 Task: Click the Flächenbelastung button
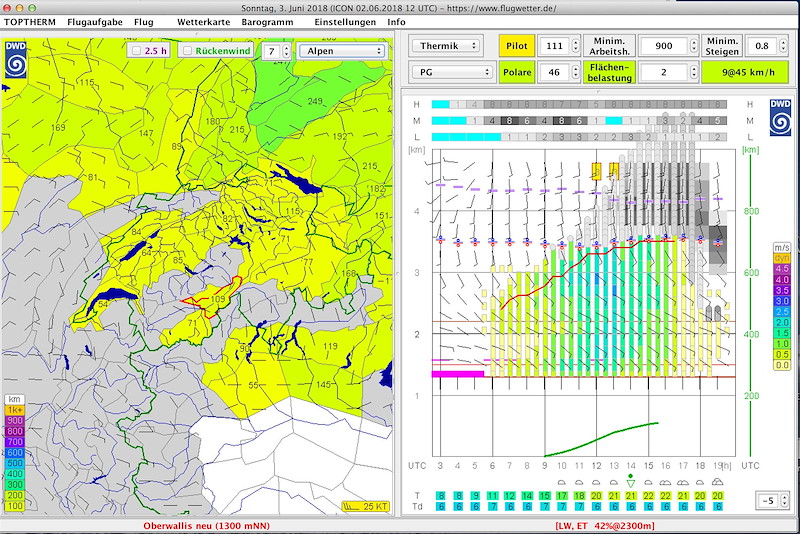point(609,72)
